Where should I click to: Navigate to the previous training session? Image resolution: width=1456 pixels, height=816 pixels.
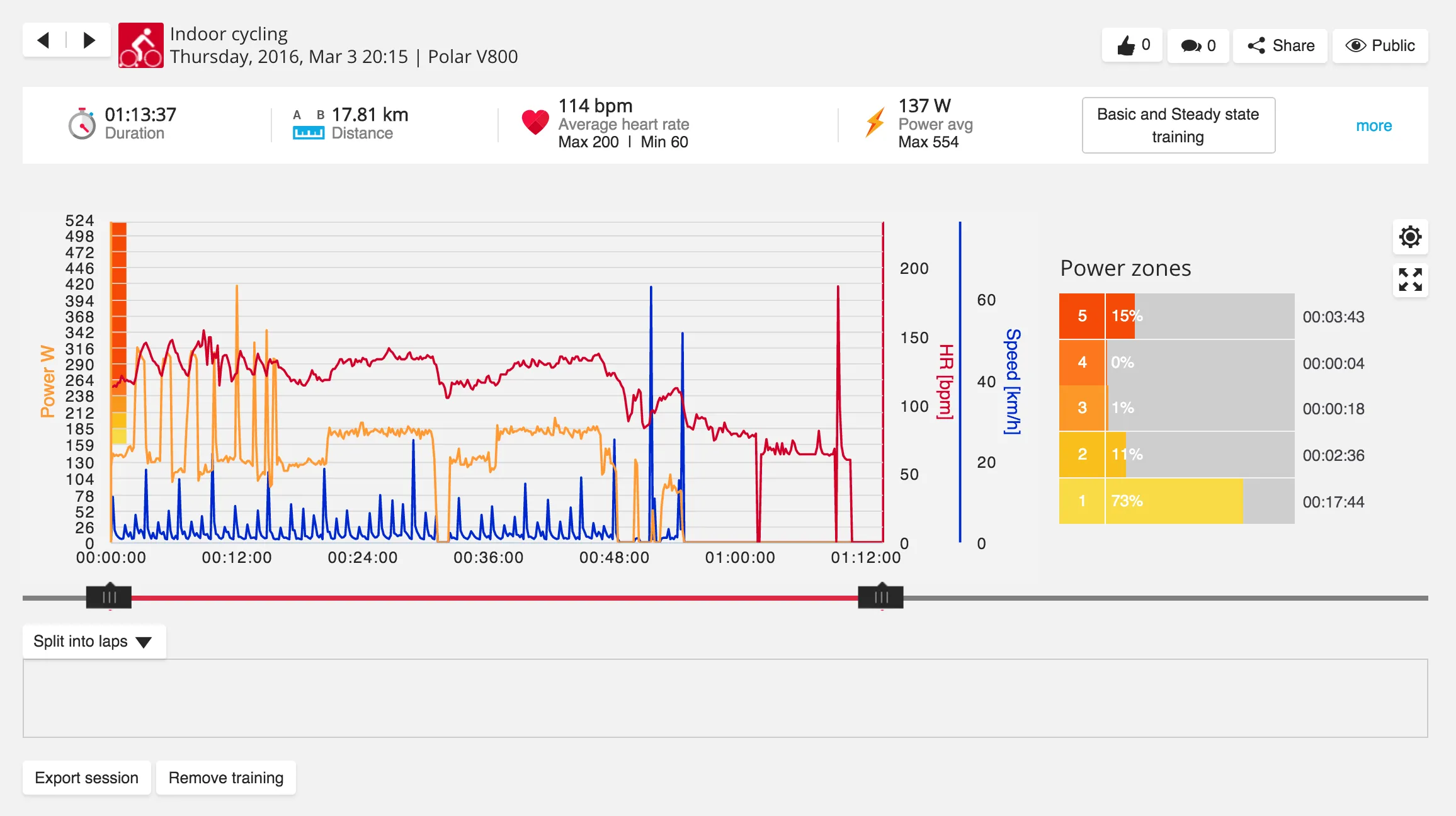(43, 39)
